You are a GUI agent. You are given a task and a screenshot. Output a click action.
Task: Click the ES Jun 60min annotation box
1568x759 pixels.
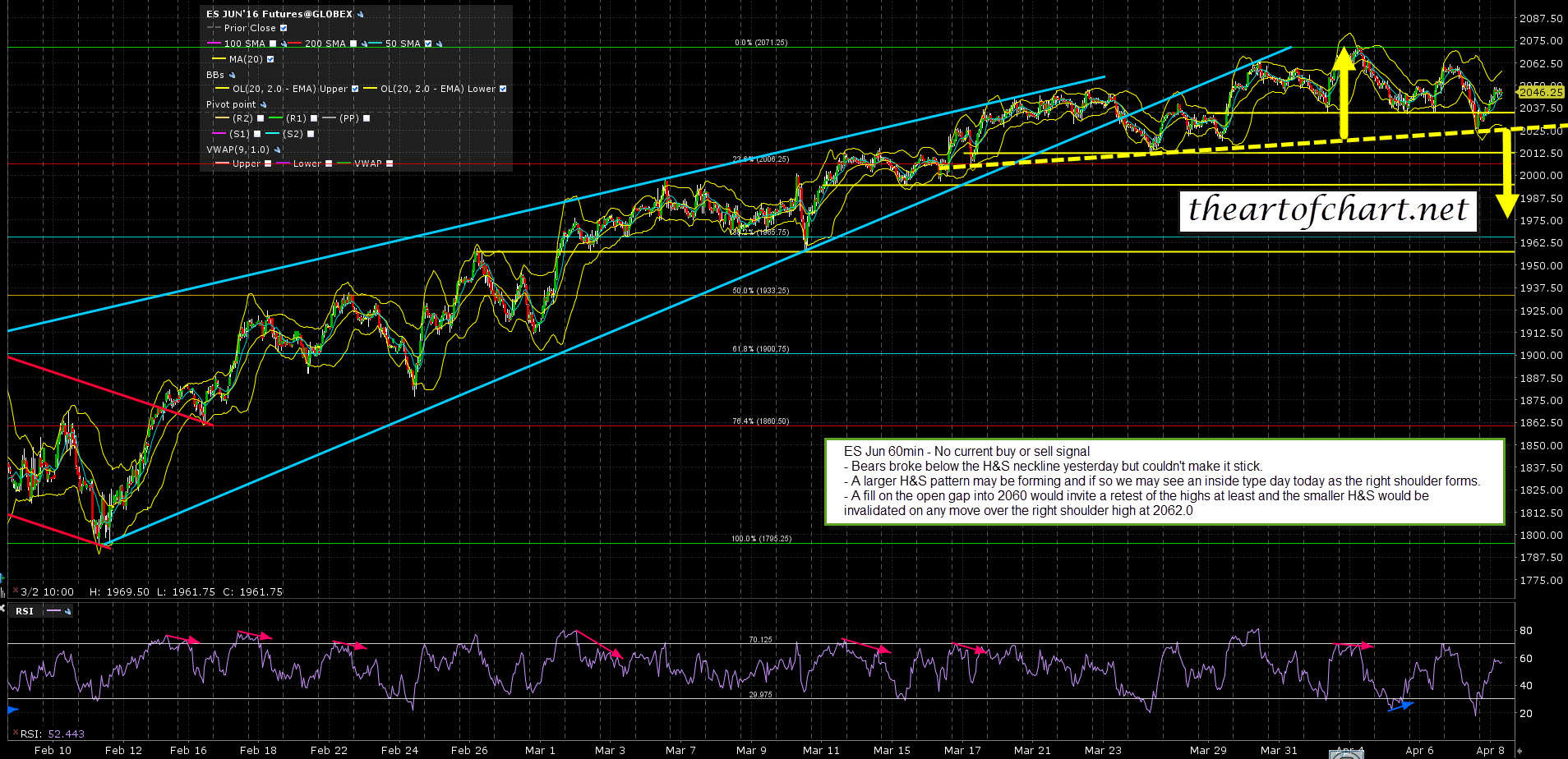click(1164, 481)
